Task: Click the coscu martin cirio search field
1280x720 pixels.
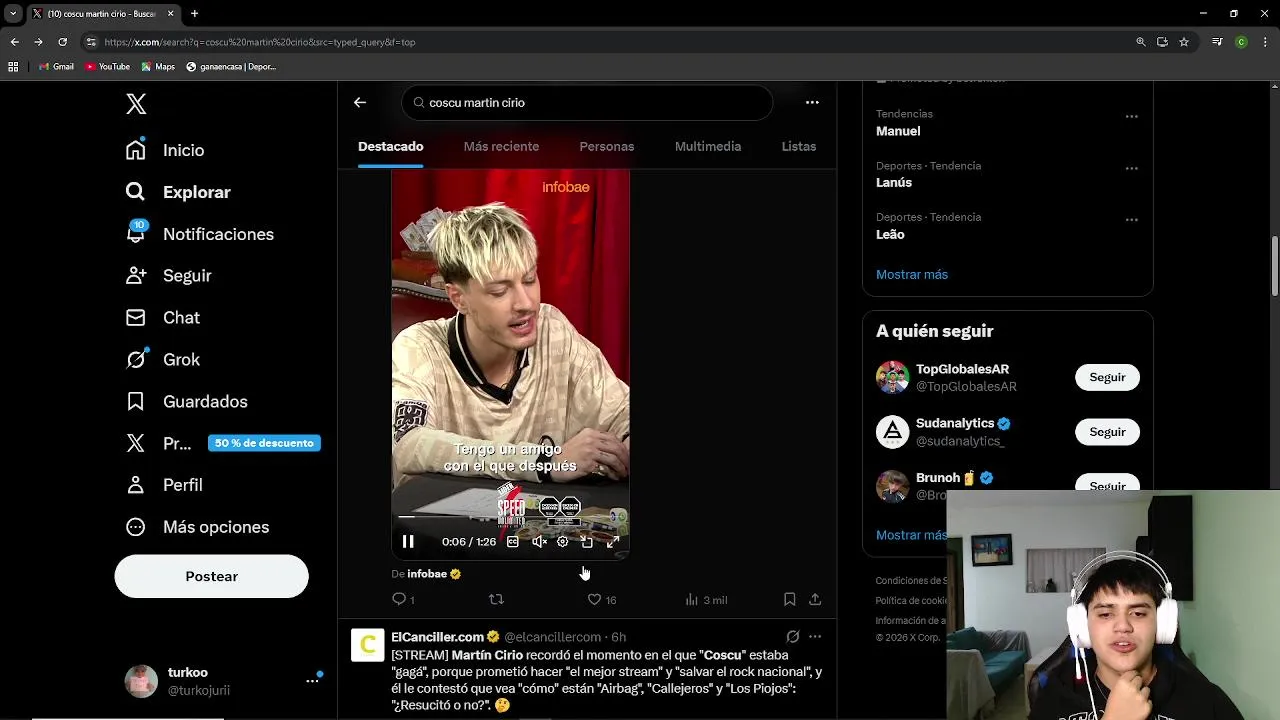Action: (587, 102)
